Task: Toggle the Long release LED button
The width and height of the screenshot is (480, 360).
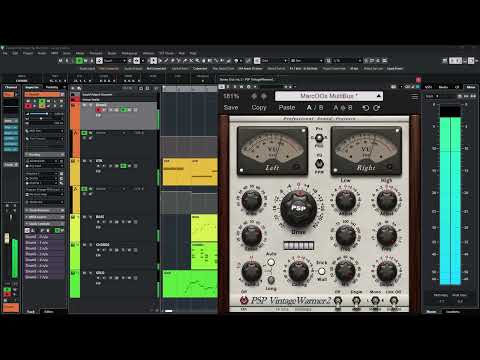Action: click(x=271, y=279)
